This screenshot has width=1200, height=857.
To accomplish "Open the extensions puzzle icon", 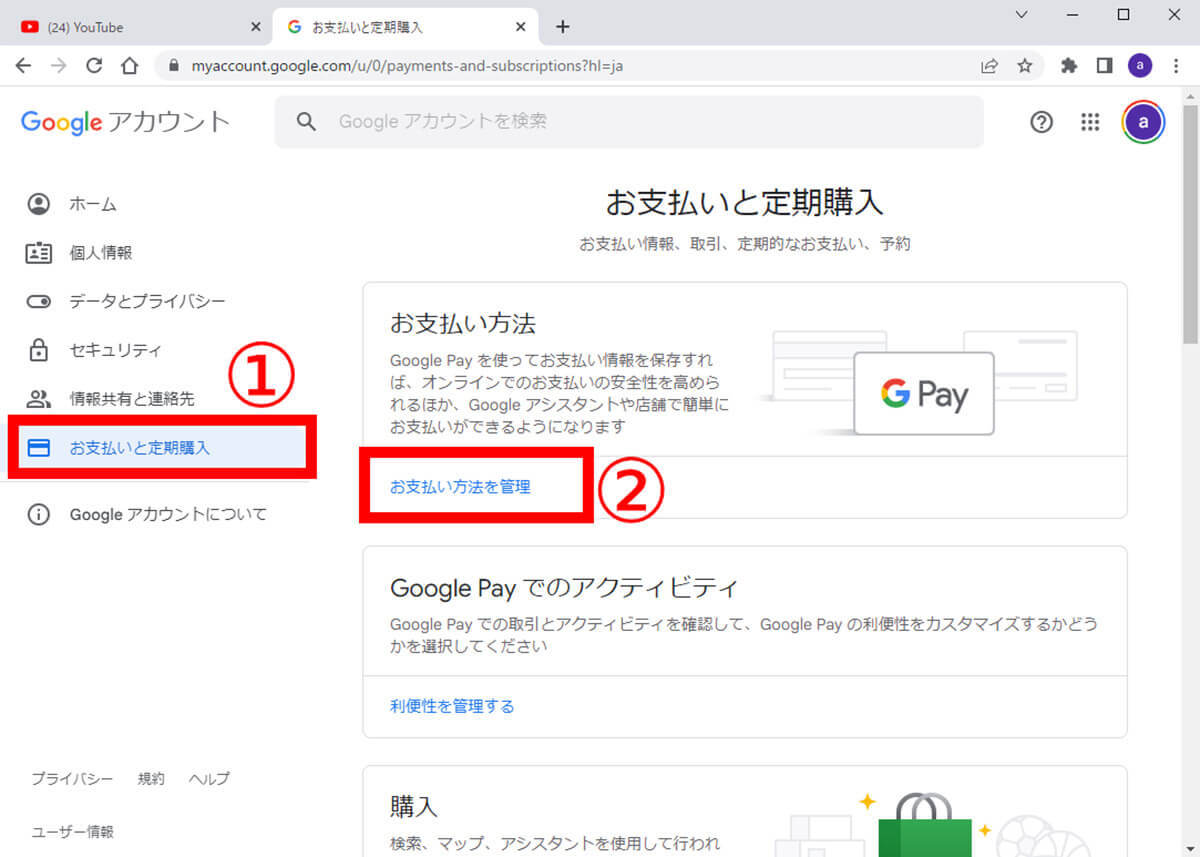I will 1069,66.
